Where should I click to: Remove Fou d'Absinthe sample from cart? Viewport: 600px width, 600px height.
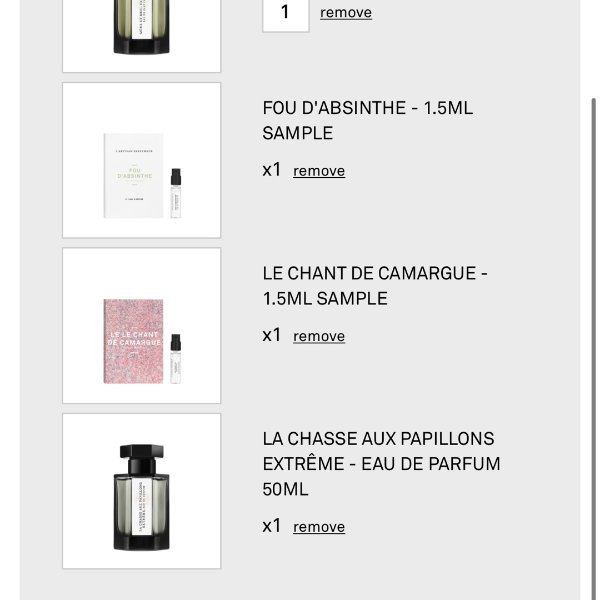tap(319, 171)
